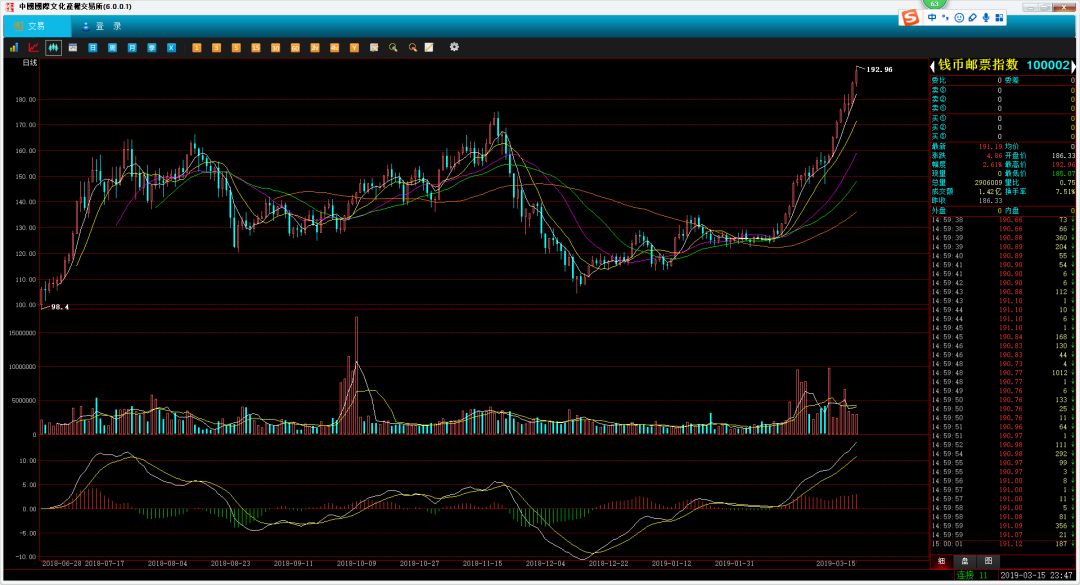Screen dimensions: 1080x585
Task: Select the 图 tab in bottom panel
Action: point(988,562)
